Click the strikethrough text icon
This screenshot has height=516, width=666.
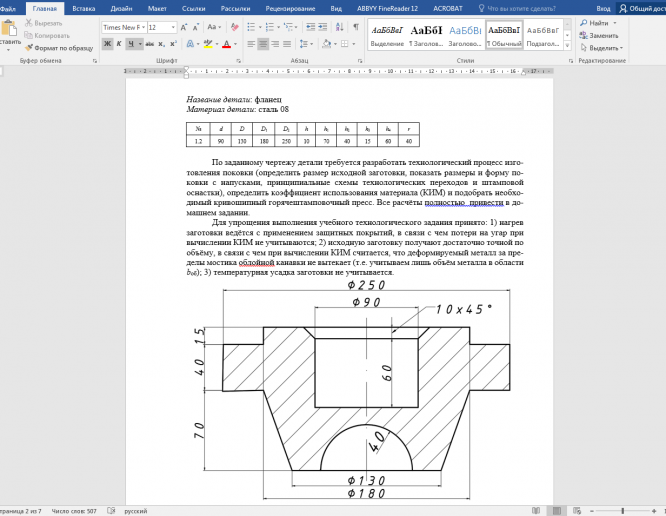(150, 45)
